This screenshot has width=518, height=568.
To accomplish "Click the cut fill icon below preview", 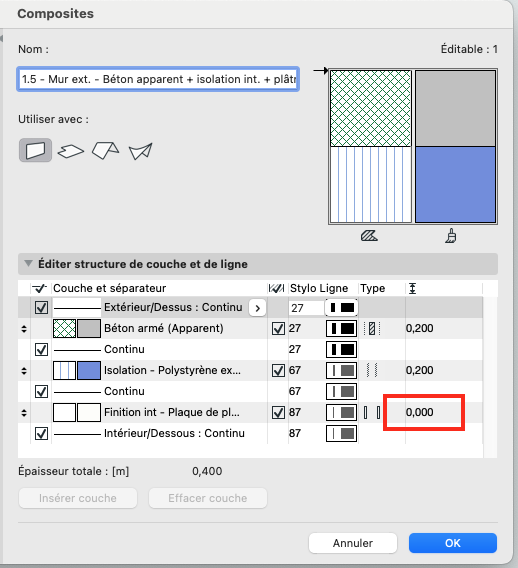I will point(369,236).
